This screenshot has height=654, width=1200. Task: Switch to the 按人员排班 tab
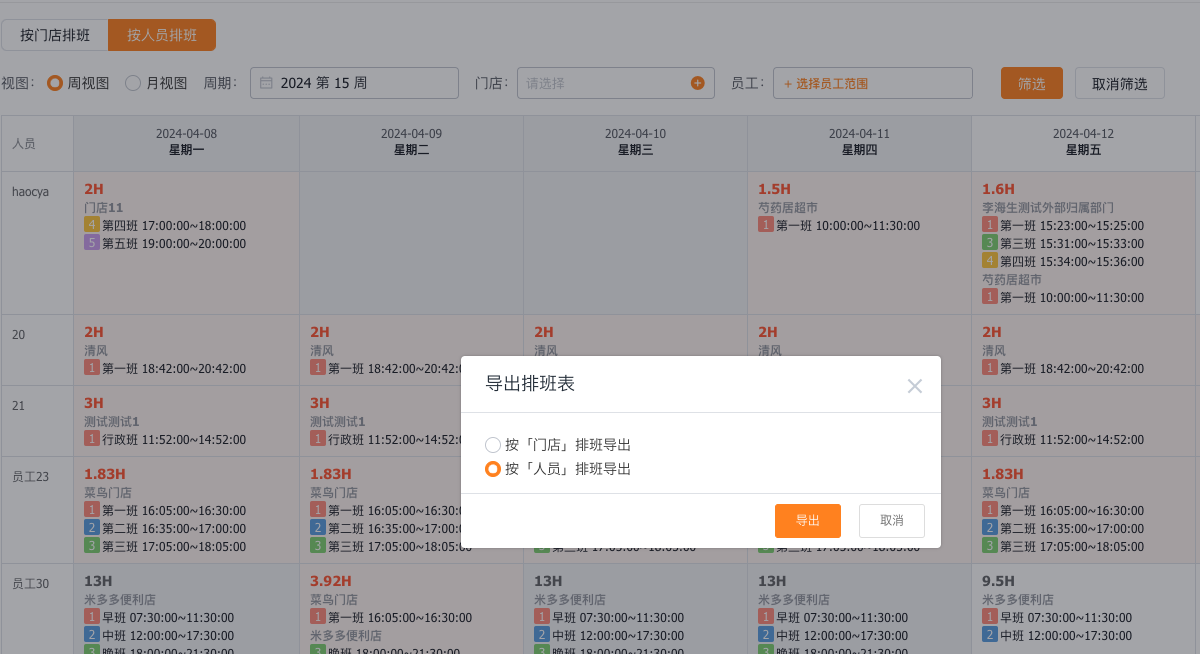tap(161, 34)
